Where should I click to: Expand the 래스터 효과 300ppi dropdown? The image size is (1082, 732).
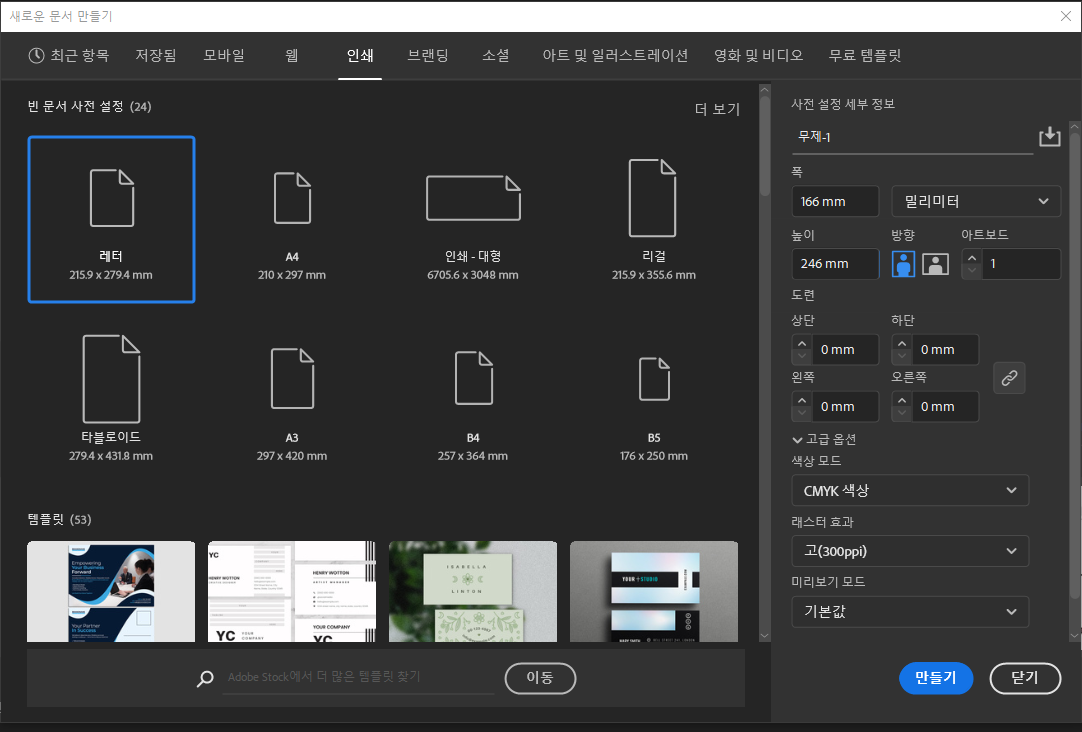tap(909, 551)
